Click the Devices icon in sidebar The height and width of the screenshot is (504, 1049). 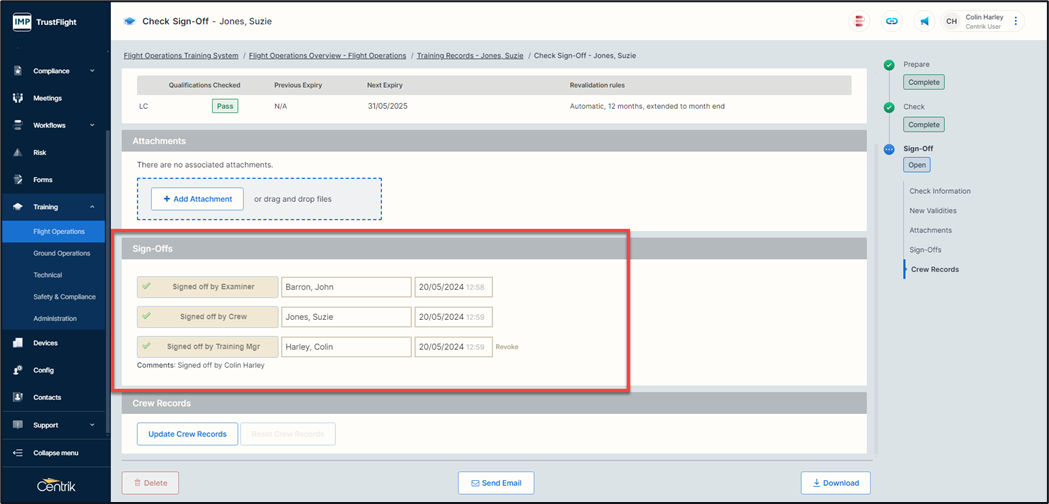[18, 343]
